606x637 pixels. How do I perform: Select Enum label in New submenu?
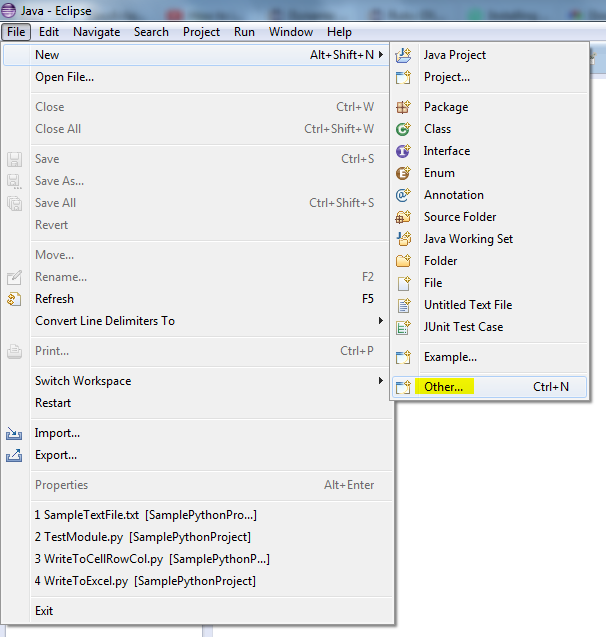(439, 173)
